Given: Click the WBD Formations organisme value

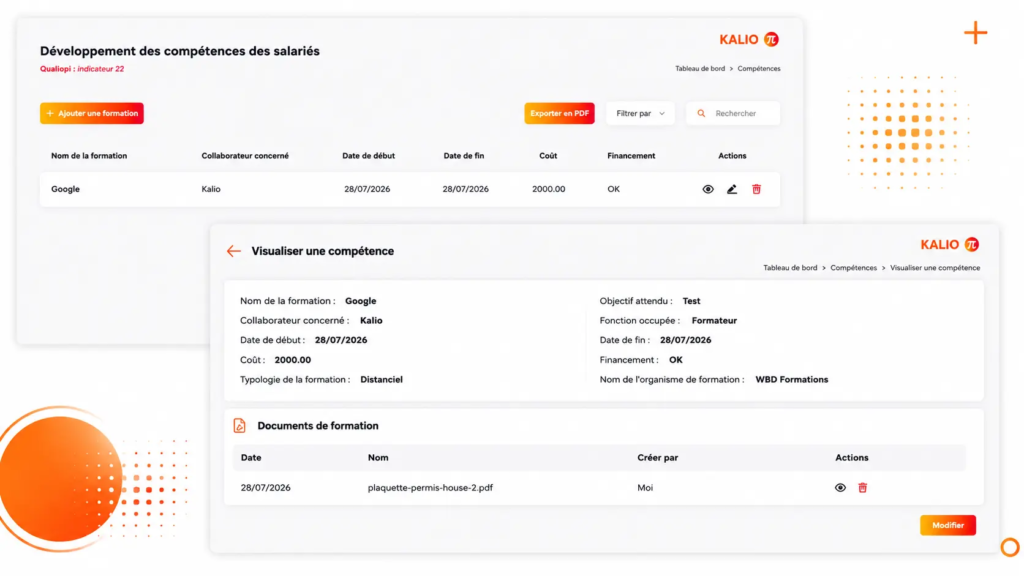Looking at the screenshot, I should tap(792, 379).
